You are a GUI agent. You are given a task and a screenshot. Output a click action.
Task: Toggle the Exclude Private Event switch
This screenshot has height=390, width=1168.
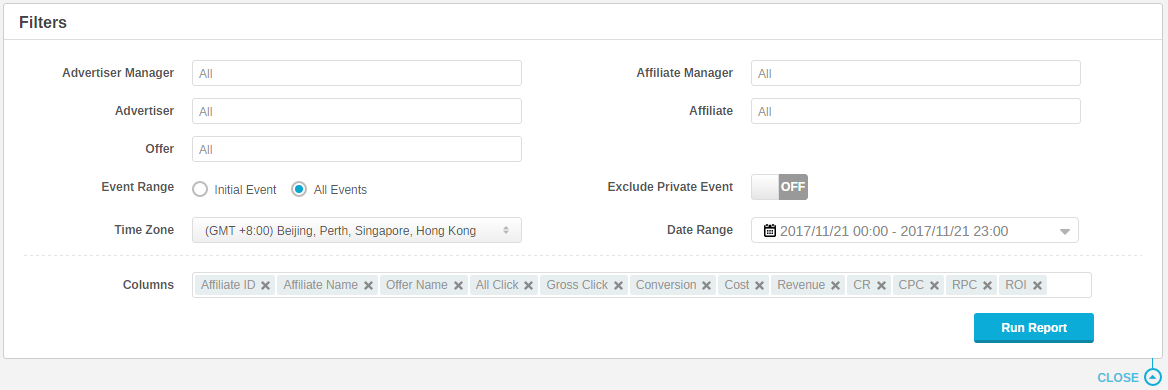pos(779,187)
